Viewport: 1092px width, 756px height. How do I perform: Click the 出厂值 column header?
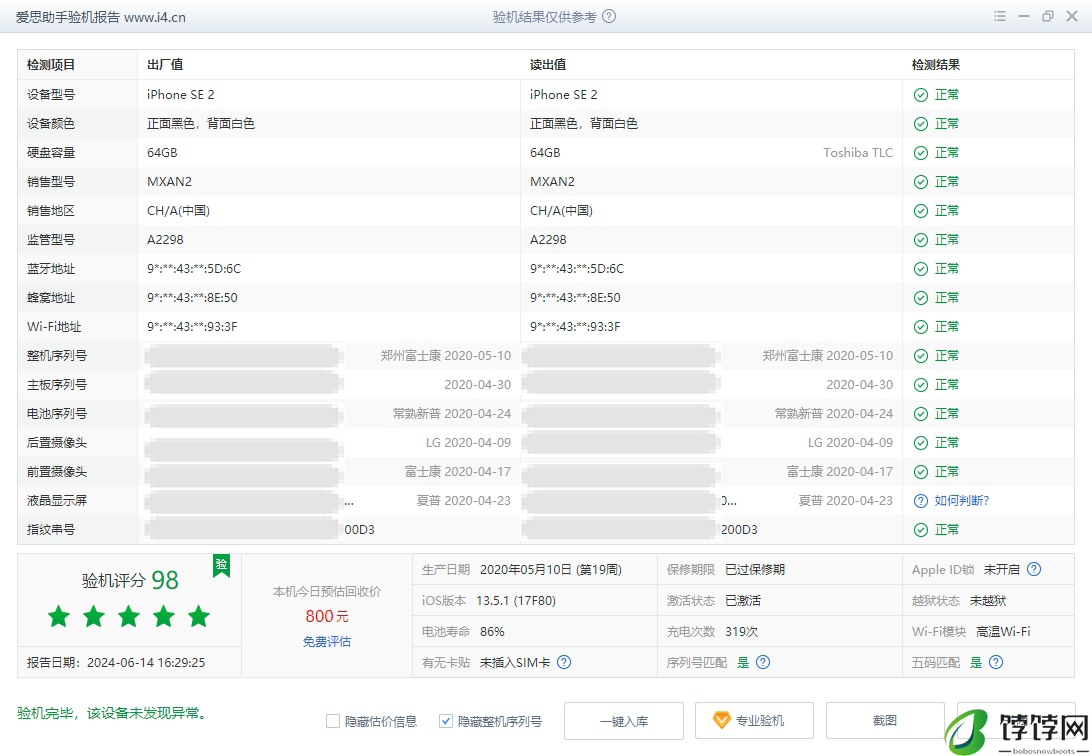point(165,65)
